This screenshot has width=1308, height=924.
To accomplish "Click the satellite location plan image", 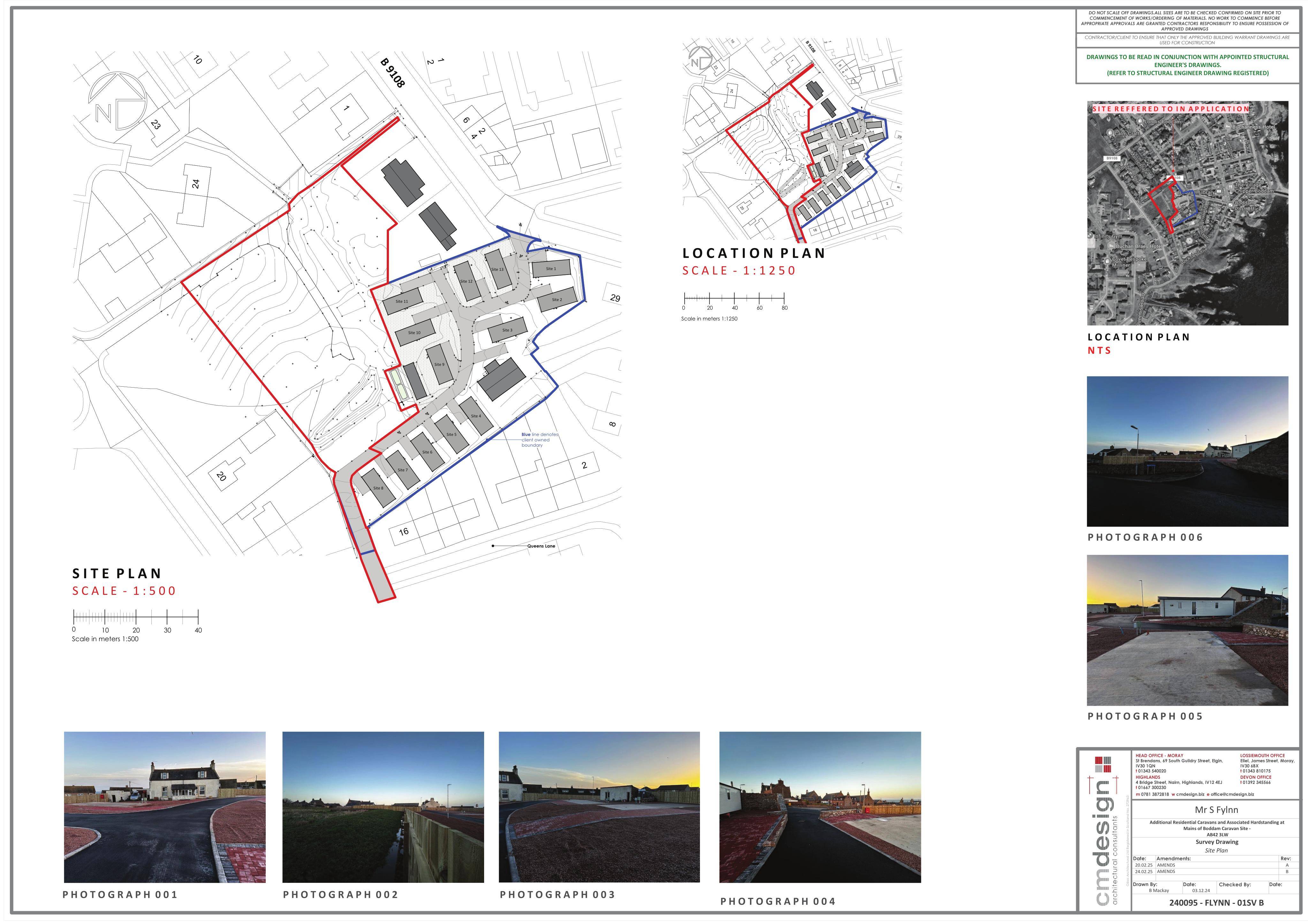I will click(1187, 214).
